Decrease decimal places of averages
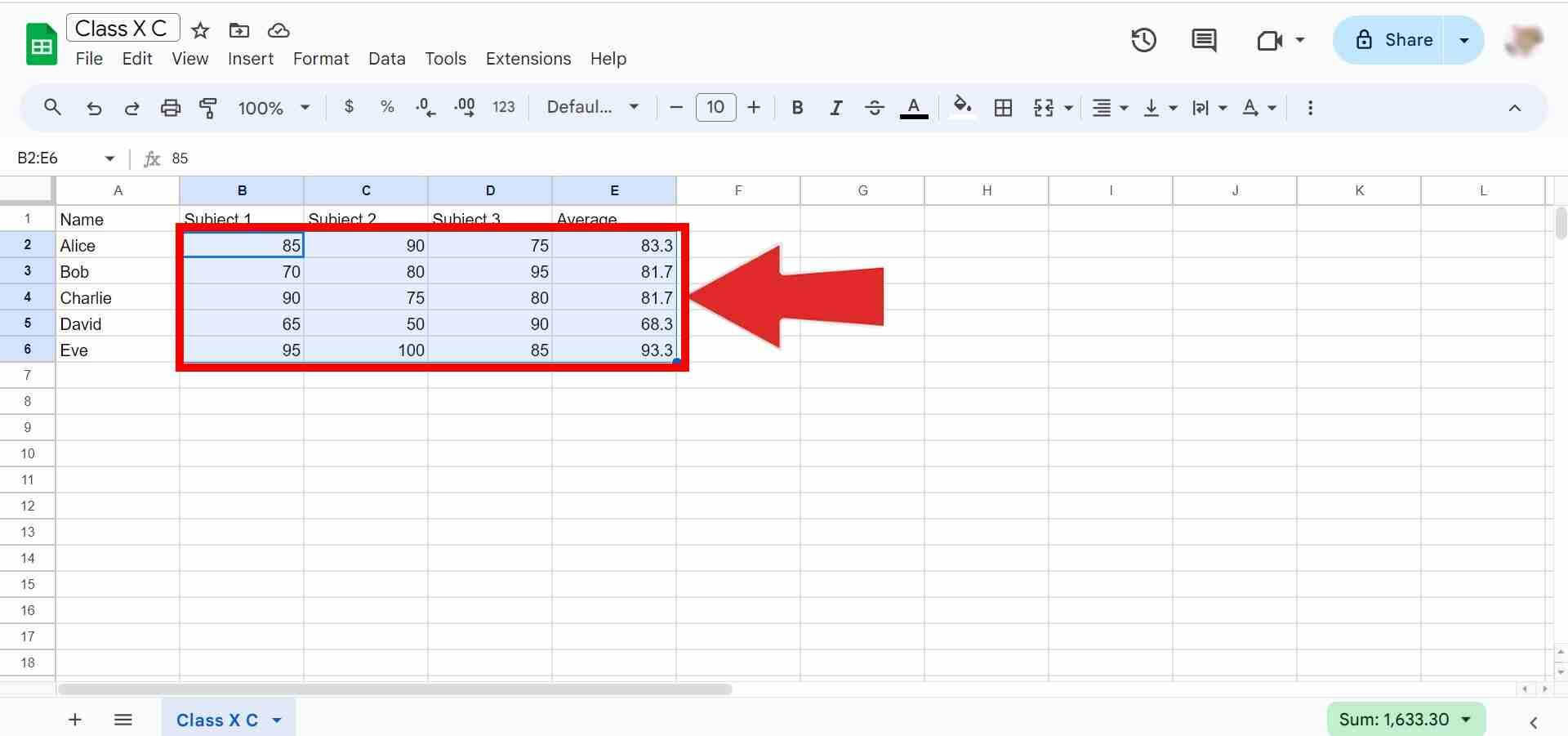Image resolution: width=1568 pixels, height=736 pixels. click(x=424, y=107)
